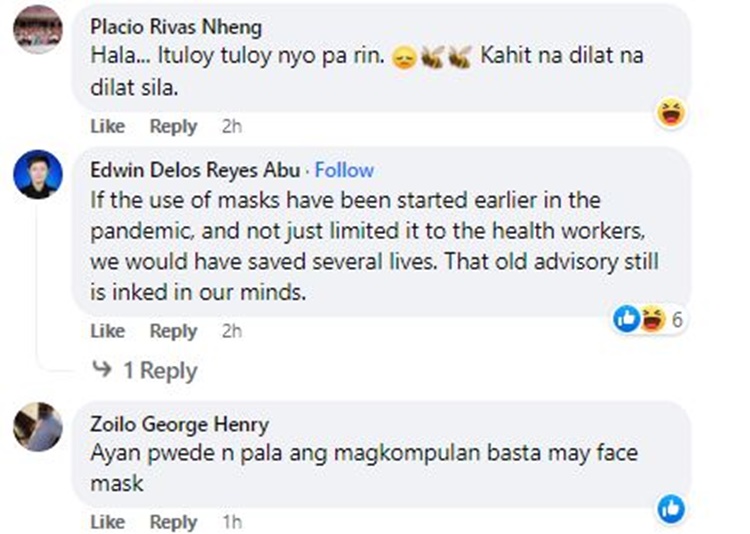Open Zoilo George Henry's name link
Image resolution: width=750 pixels, height=534 pixels.
click(x=179, y=424)
